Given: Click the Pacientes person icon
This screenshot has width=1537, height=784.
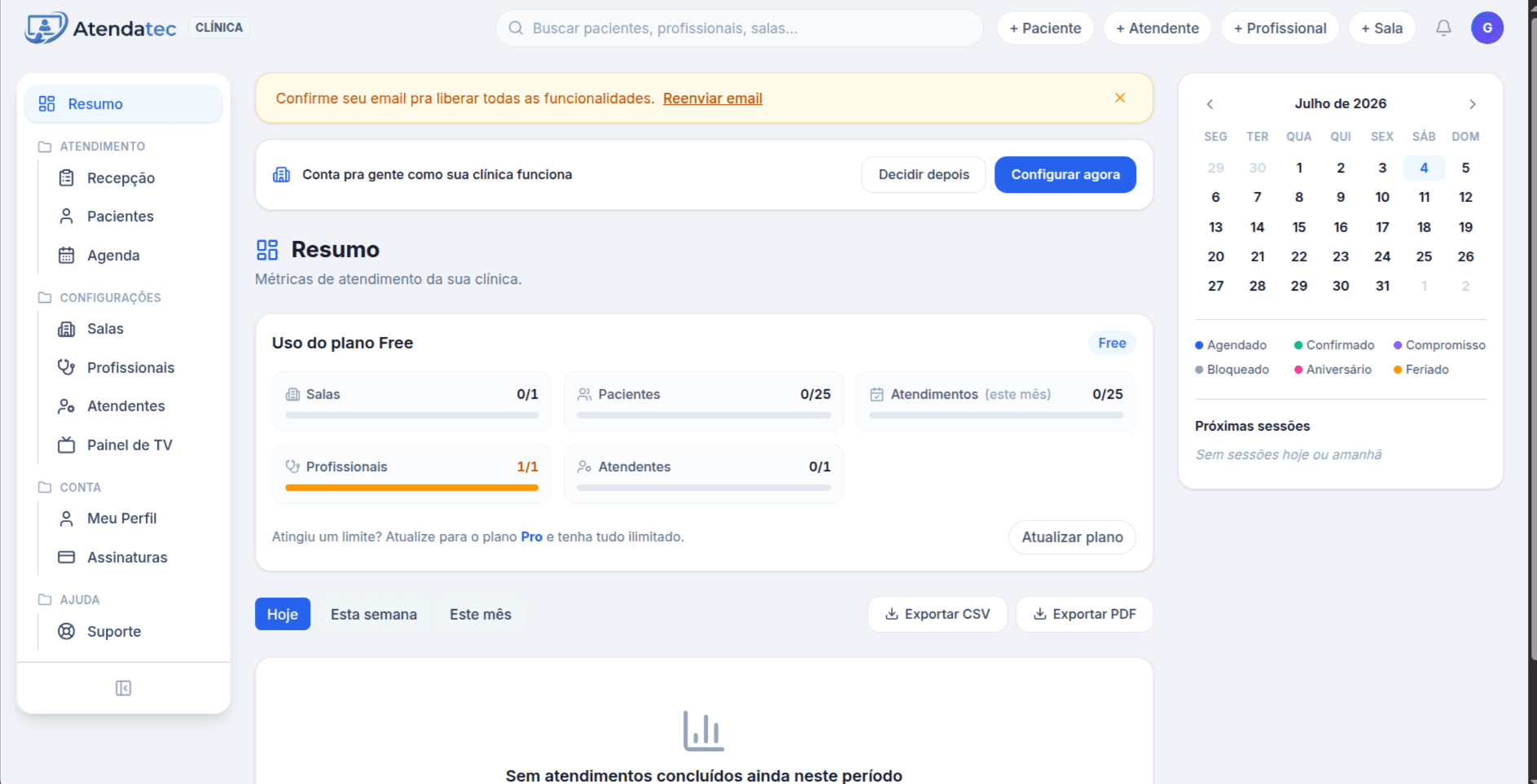Looking at the screenshot, I should pos(67,216).
